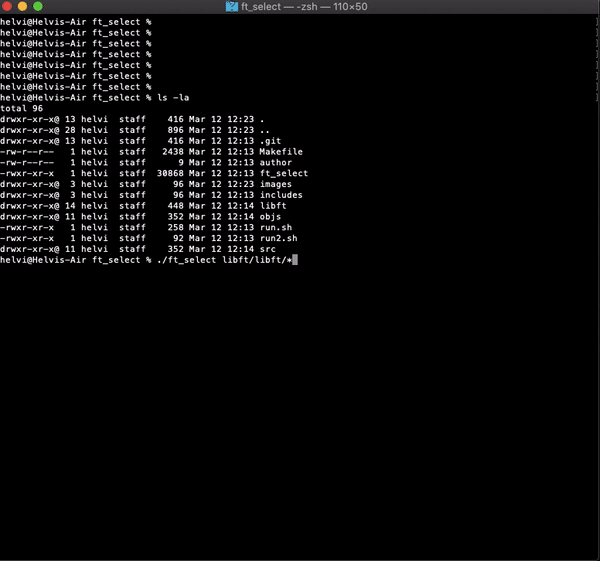Click the green zoom window button
The height and width of the screenshot is (561, 600).
click(38, 6)
